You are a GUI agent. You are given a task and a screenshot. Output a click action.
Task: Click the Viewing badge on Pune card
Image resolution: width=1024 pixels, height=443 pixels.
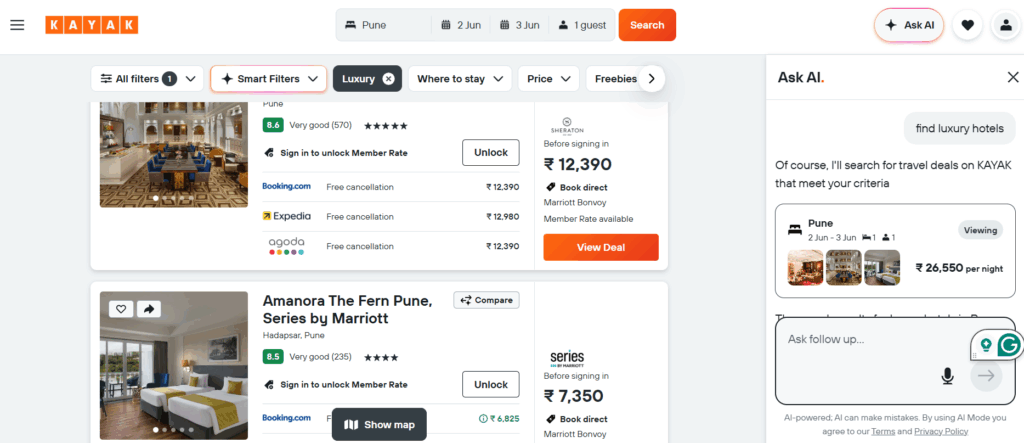pos(980,230)
